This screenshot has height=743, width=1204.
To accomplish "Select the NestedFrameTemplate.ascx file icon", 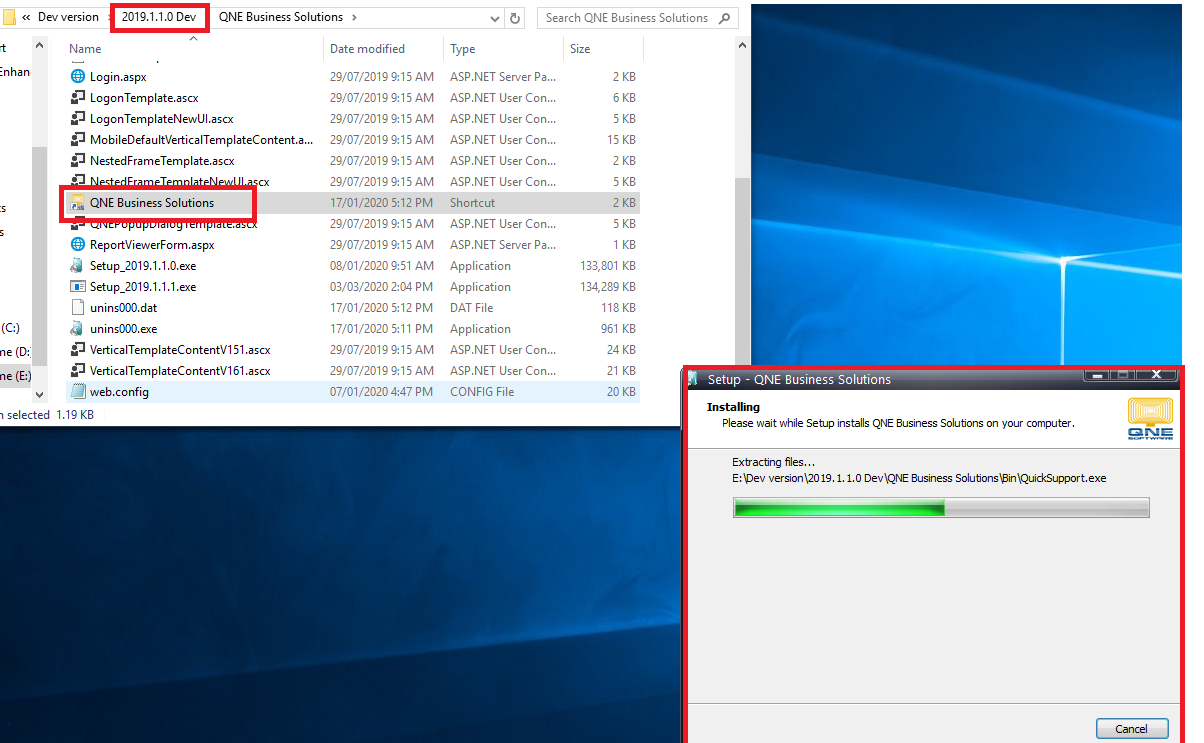I will [77, 161].
